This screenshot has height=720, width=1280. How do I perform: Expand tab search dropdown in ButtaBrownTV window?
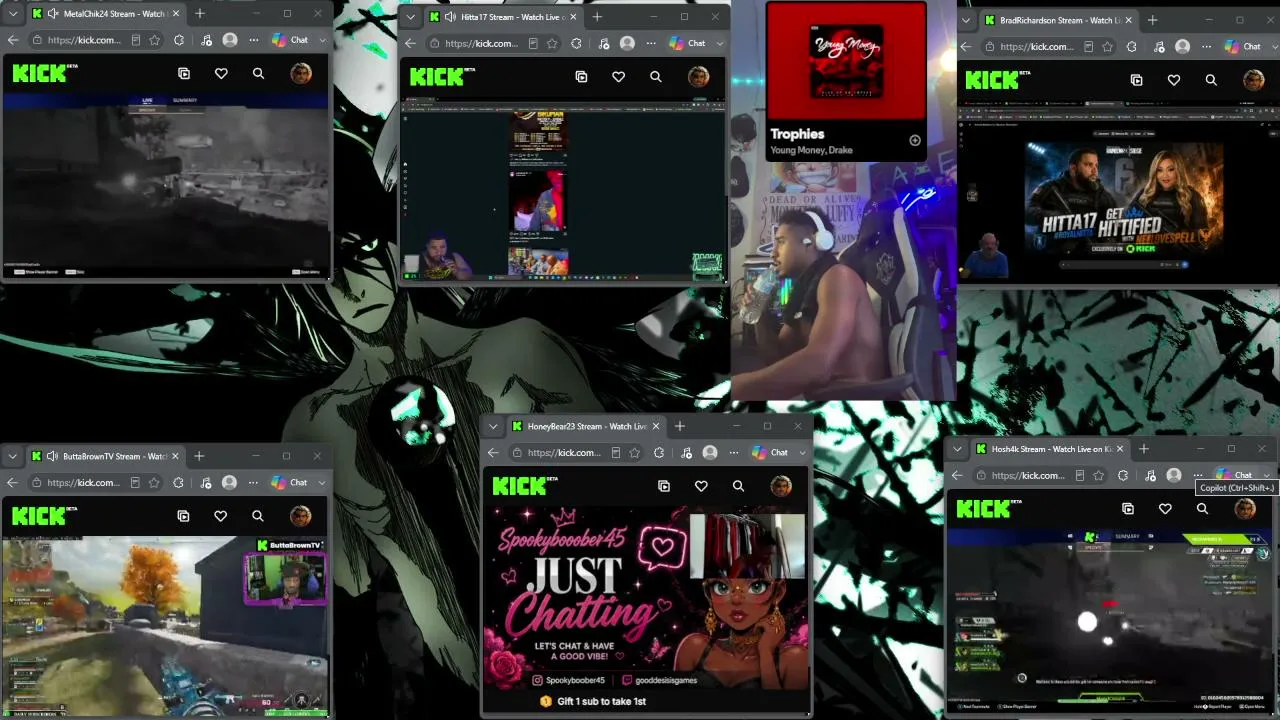pyautogui.click(x=12, y=456)
